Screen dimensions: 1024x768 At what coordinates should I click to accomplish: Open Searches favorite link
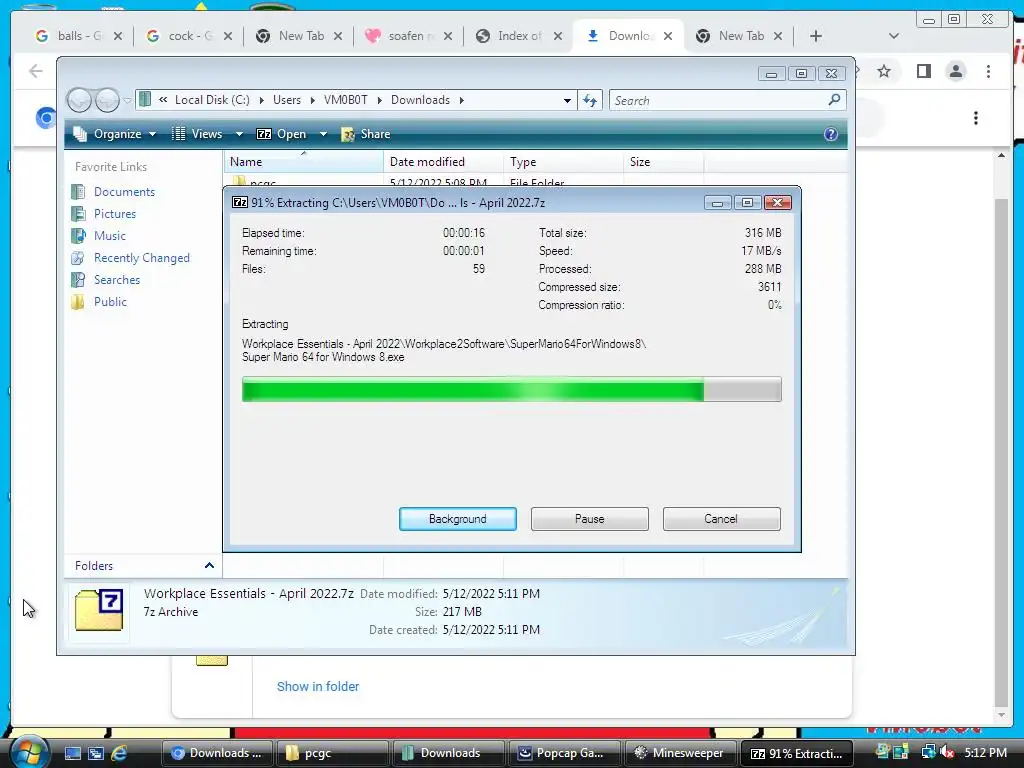117,280
